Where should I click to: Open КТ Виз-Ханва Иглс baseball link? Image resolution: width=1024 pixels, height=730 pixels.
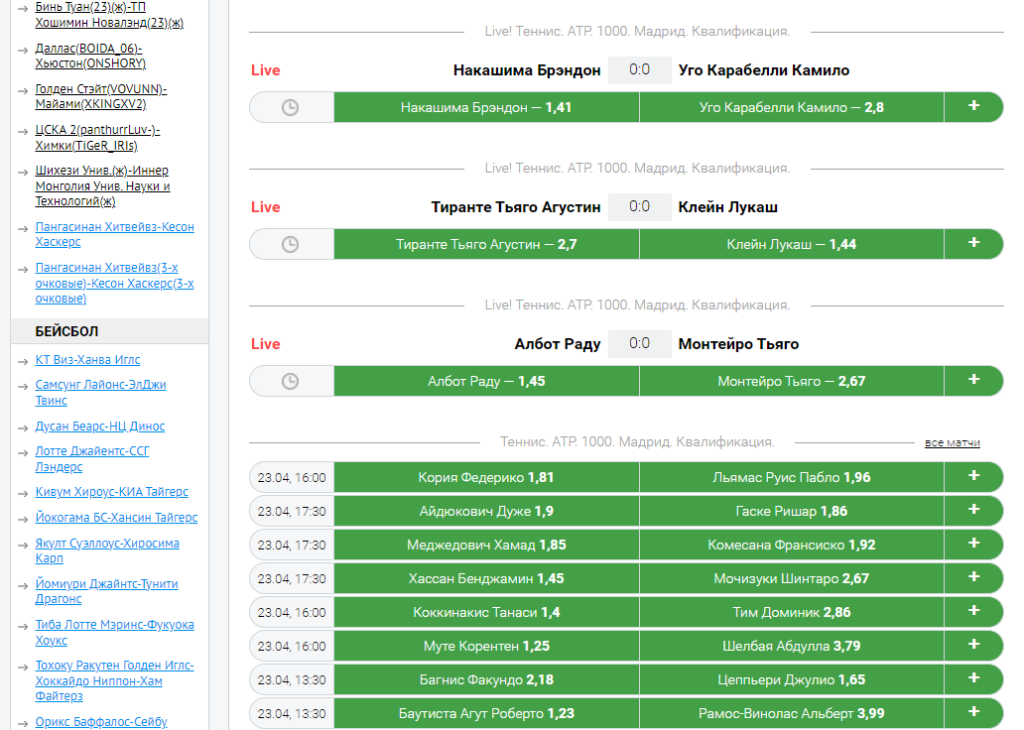click(x=88, y=360)
